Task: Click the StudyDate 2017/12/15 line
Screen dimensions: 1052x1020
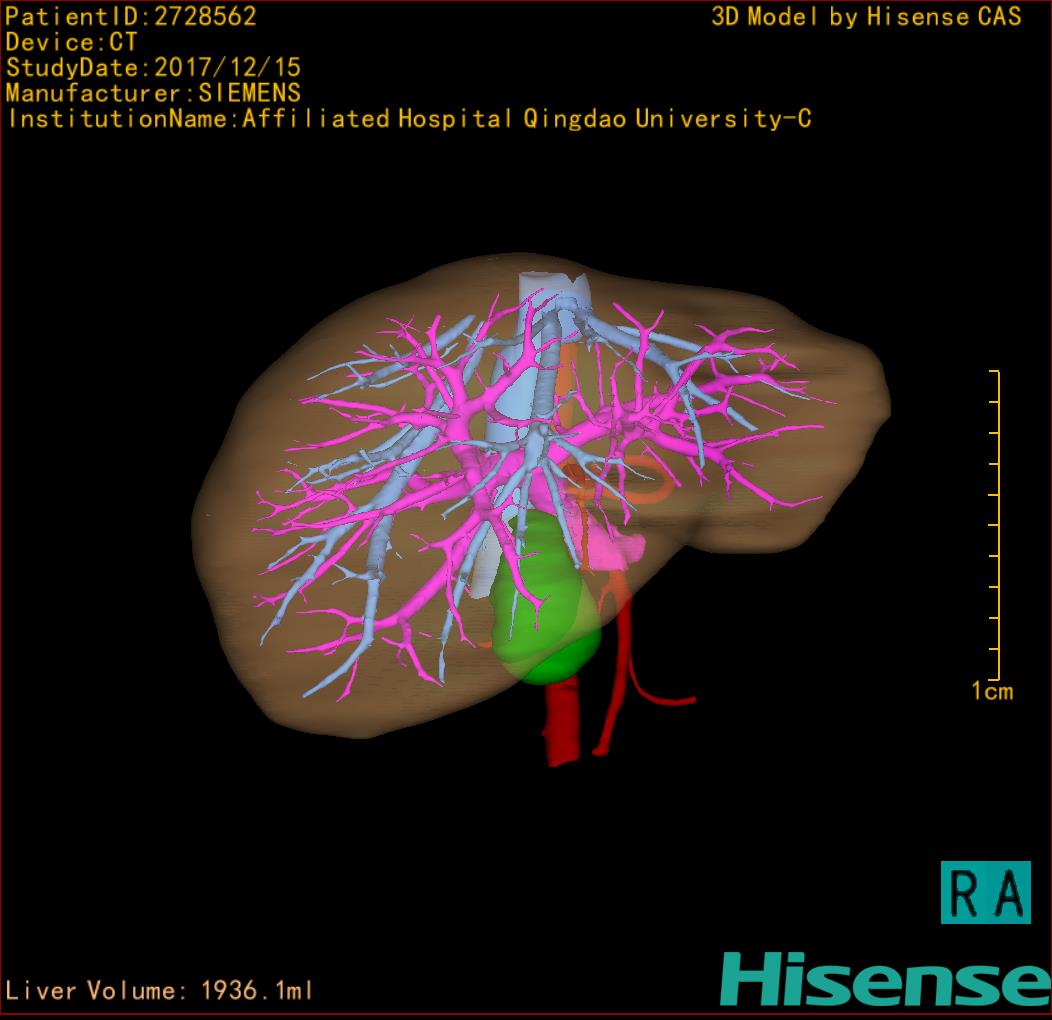Action: [153, 68]
